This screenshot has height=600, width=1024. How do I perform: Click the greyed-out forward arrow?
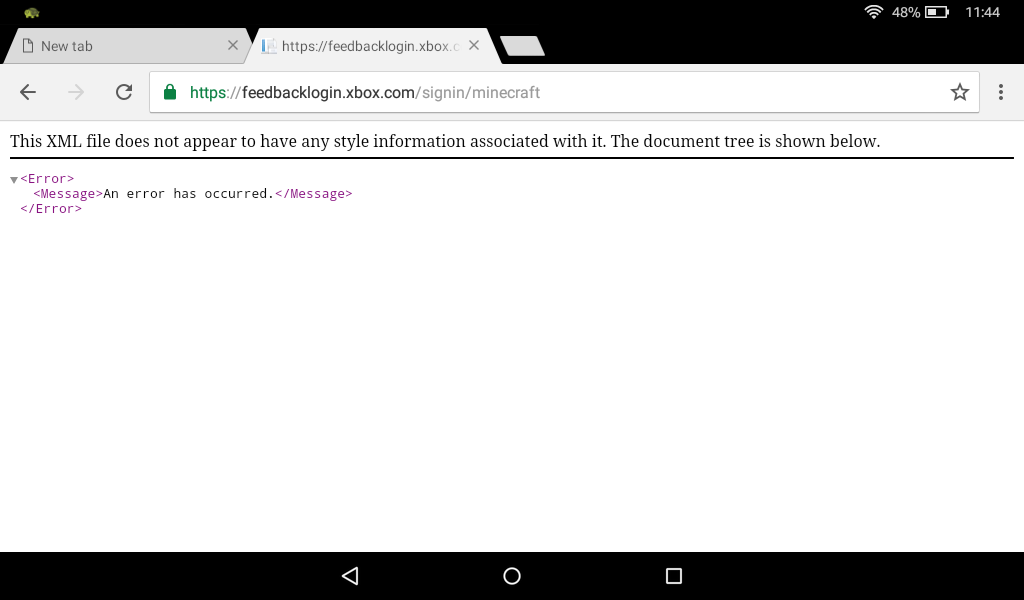(x=76, y=92)
